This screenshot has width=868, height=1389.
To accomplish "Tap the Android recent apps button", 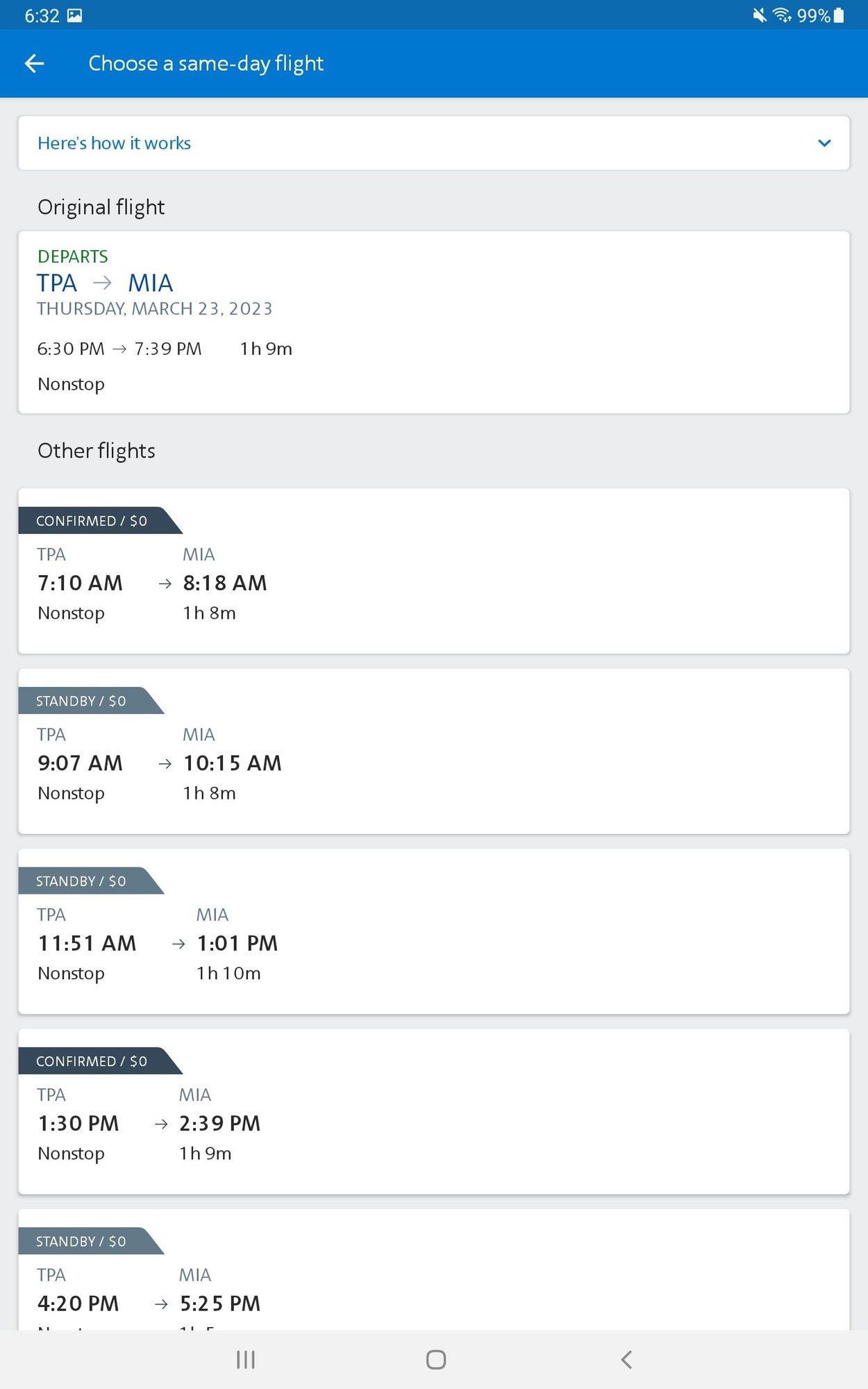I will pos(246,1359).
